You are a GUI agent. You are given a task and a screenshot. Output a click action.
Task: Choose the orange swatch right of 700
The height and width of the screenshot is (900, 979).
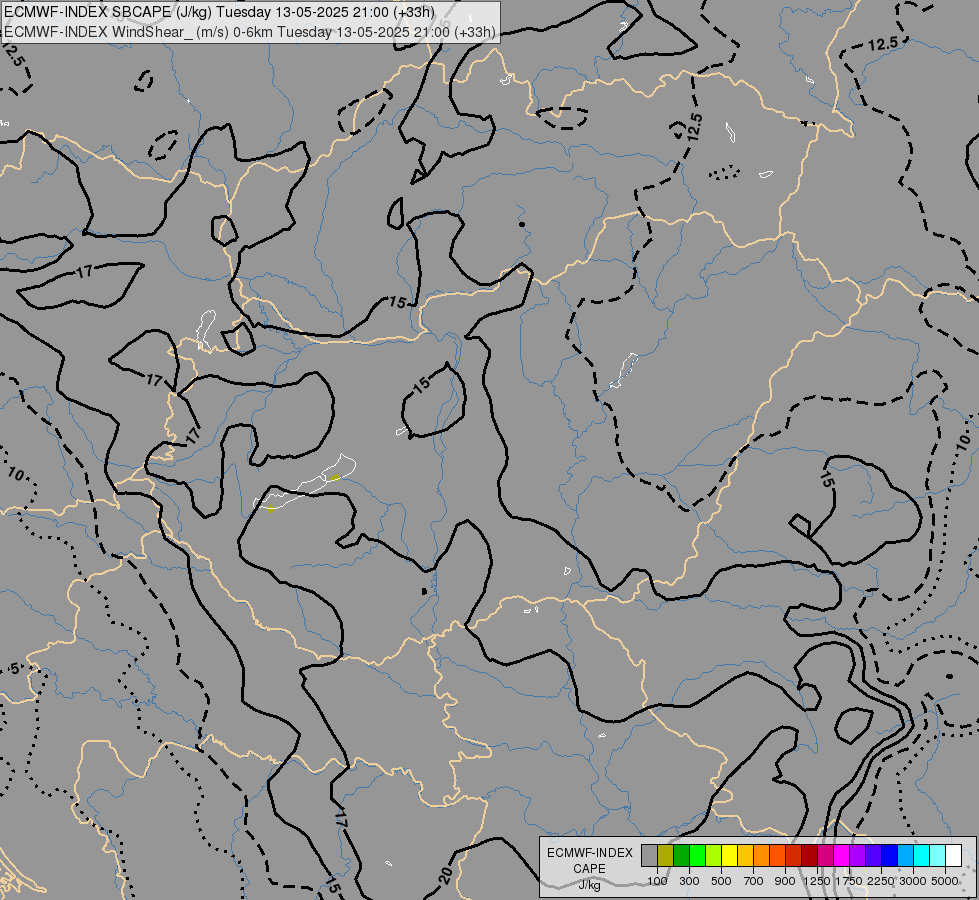coord(762,856)
